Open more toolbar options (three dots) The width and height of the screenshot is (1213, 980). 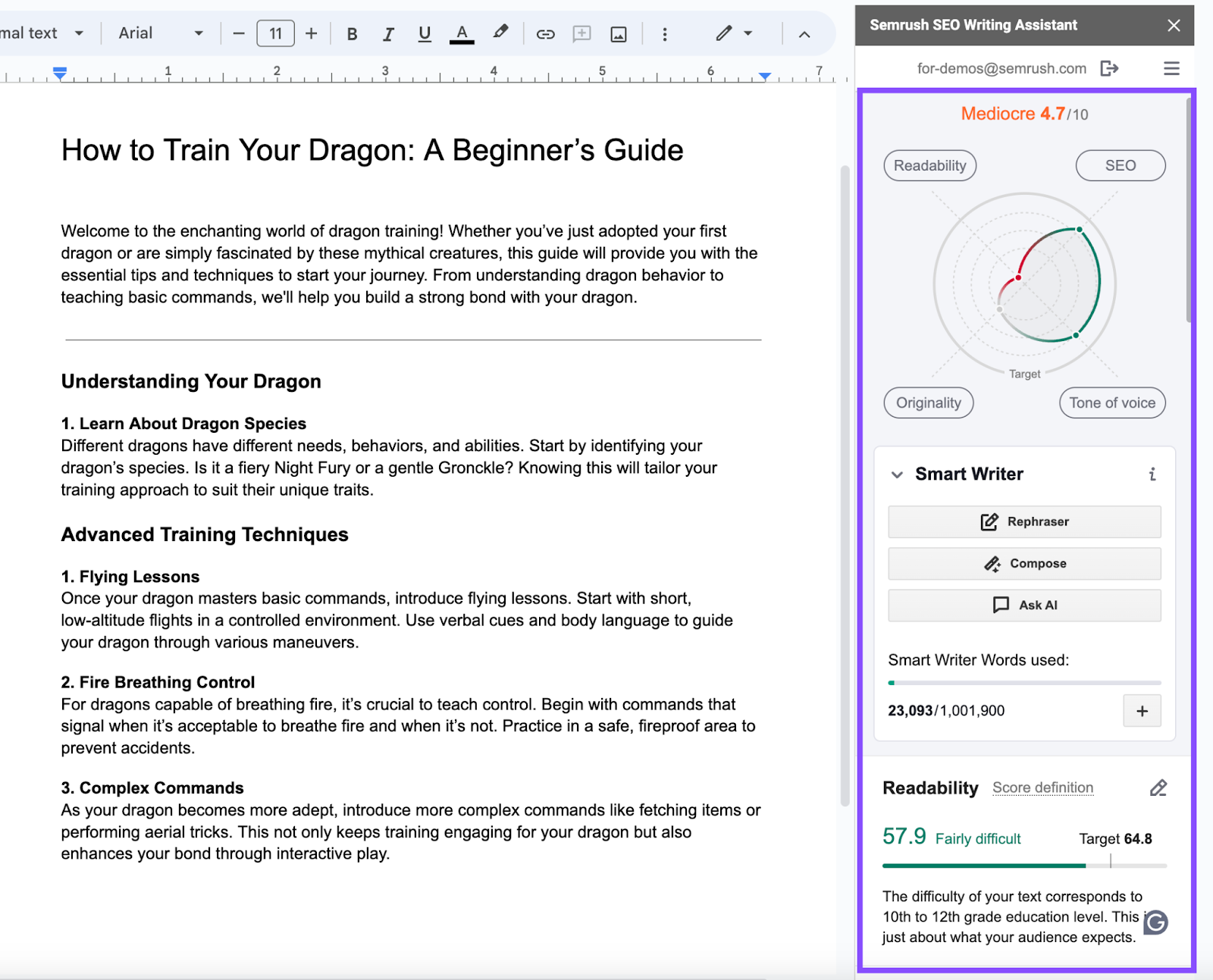coord(665,34)
